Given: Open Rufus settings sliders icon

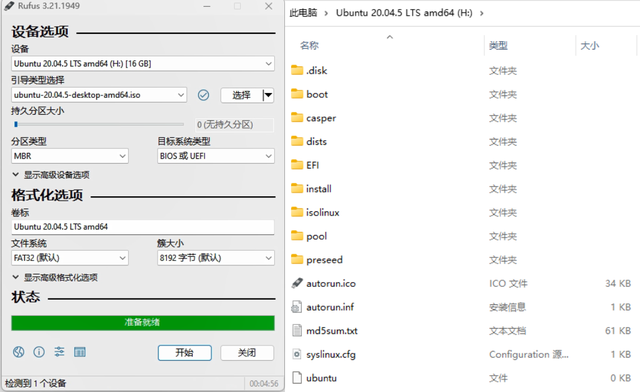Looking at the screenshot, I should coord(60,352).
